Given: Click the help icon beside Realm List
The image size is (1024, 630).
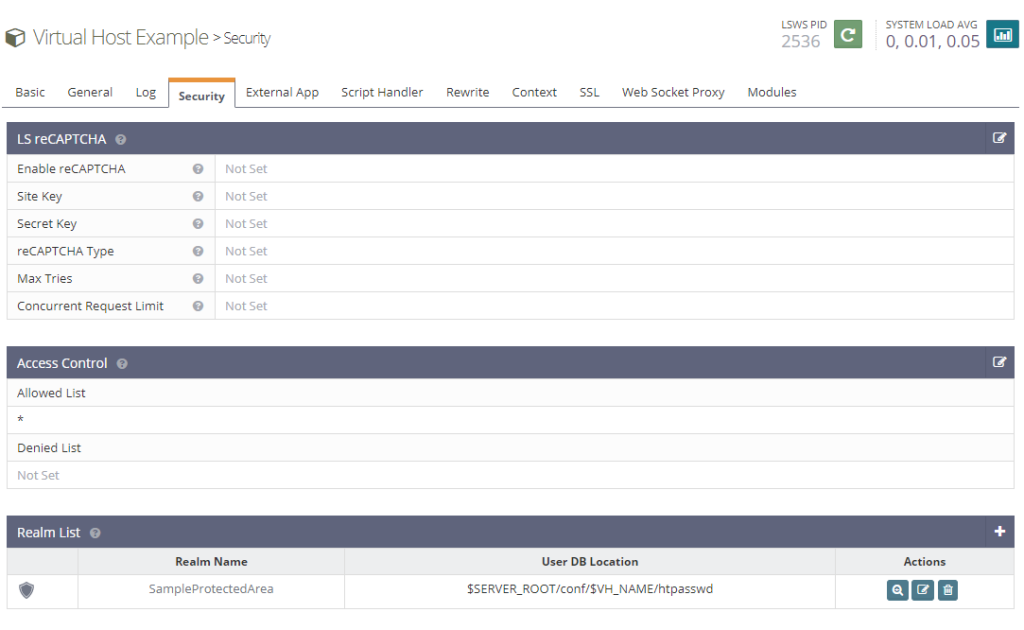Looking at the screenshot, I should coord(95,532).
